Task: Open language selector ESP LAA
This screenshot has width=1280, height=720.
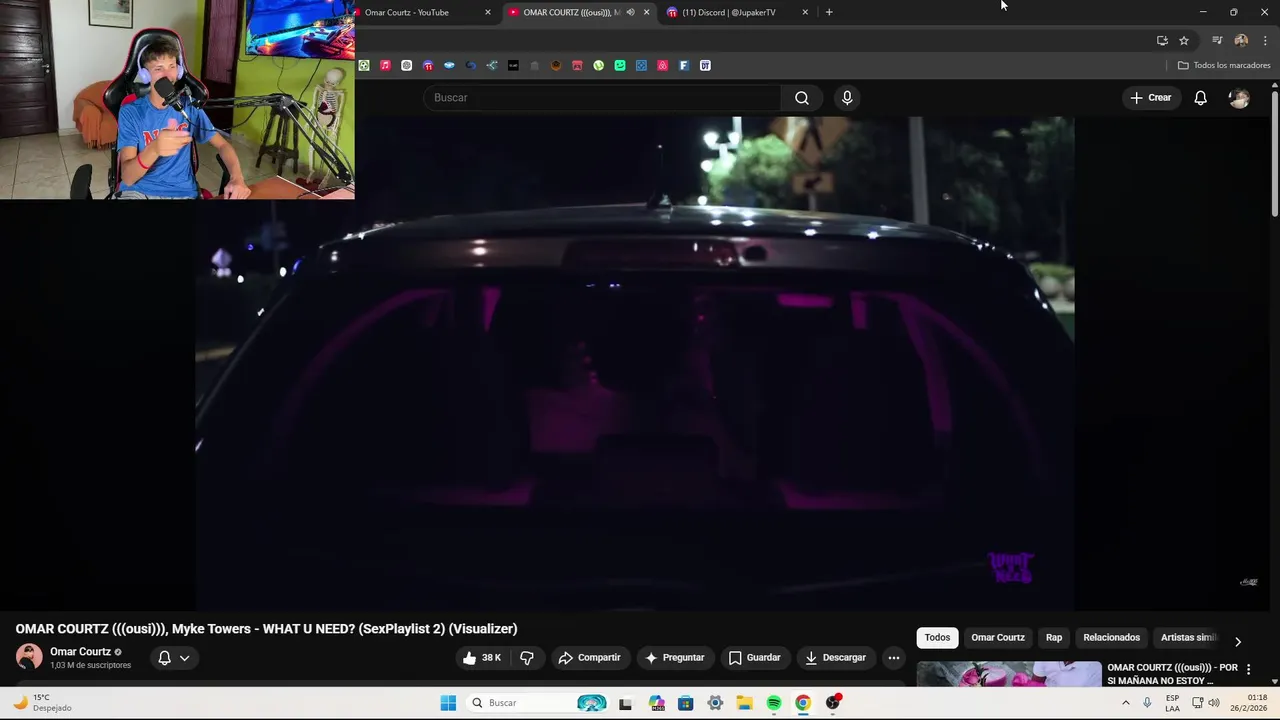Action: (1172, 703)
